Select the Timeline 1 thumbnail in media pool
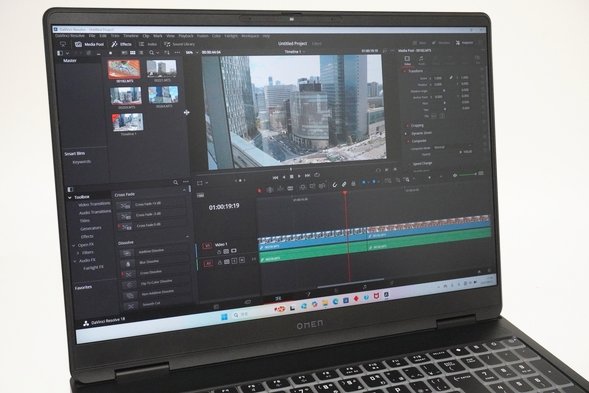The width and height of the screenshot is (589, 393). [128, 124]
